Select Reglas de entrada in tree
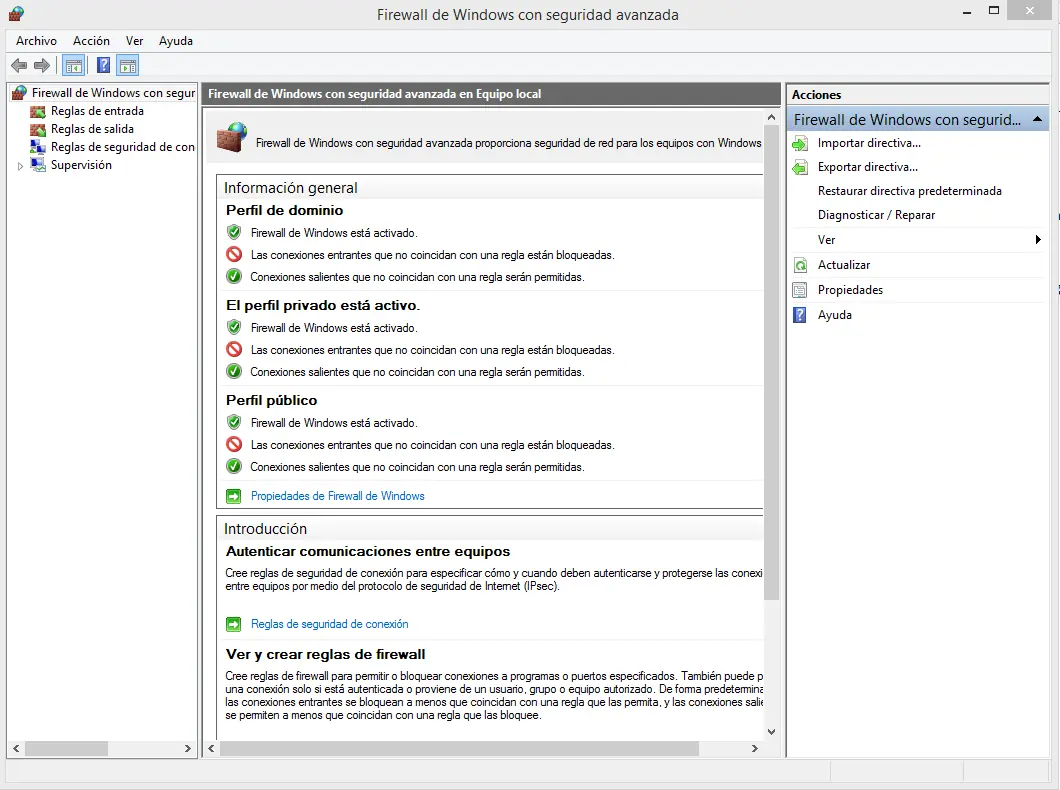Viewport: 1060px width, 790px height. click(x=97, y=111)
